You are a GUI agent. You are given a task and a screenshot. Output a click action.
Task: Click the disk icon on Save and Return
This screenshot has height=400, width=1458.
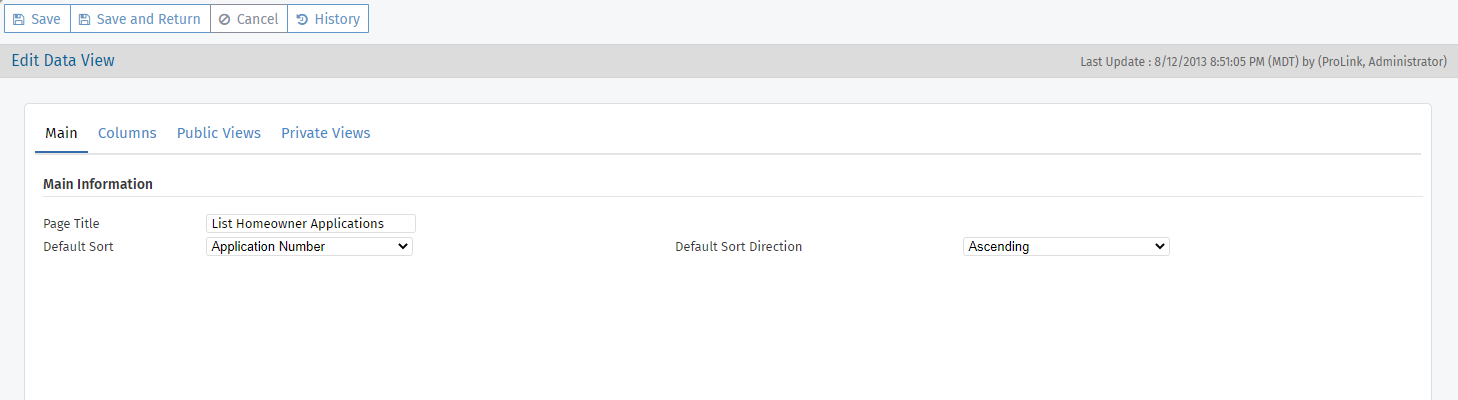[x=84, y=19]
